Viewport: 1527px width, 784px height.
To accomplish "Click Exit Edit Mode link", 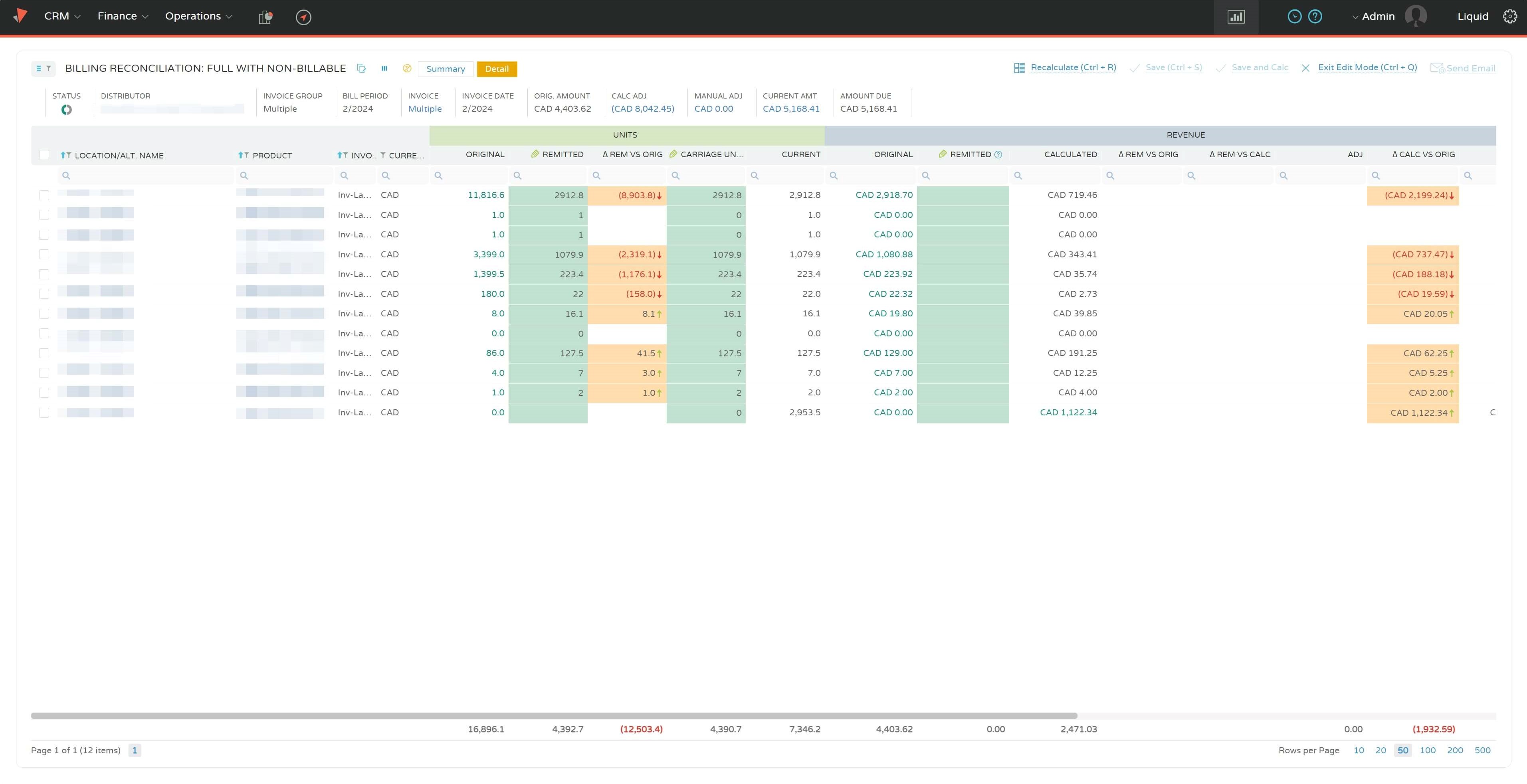I will coord(1367,67).
